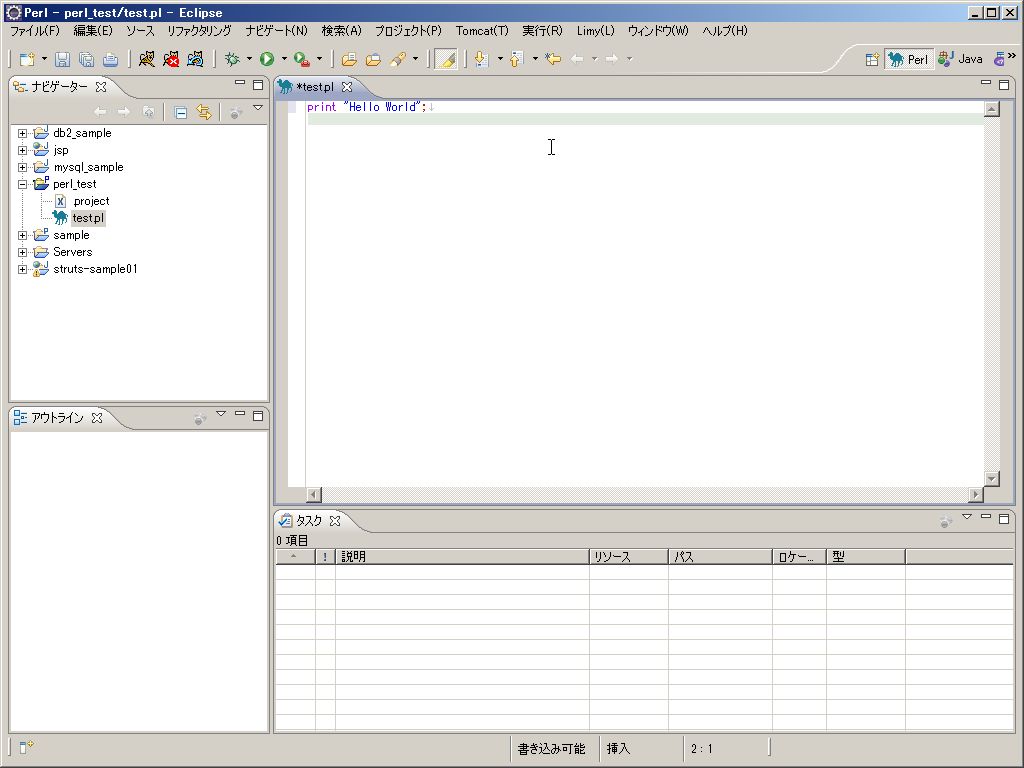
Task: Click the Open Type folder icon
Action: tap(349, 59)
